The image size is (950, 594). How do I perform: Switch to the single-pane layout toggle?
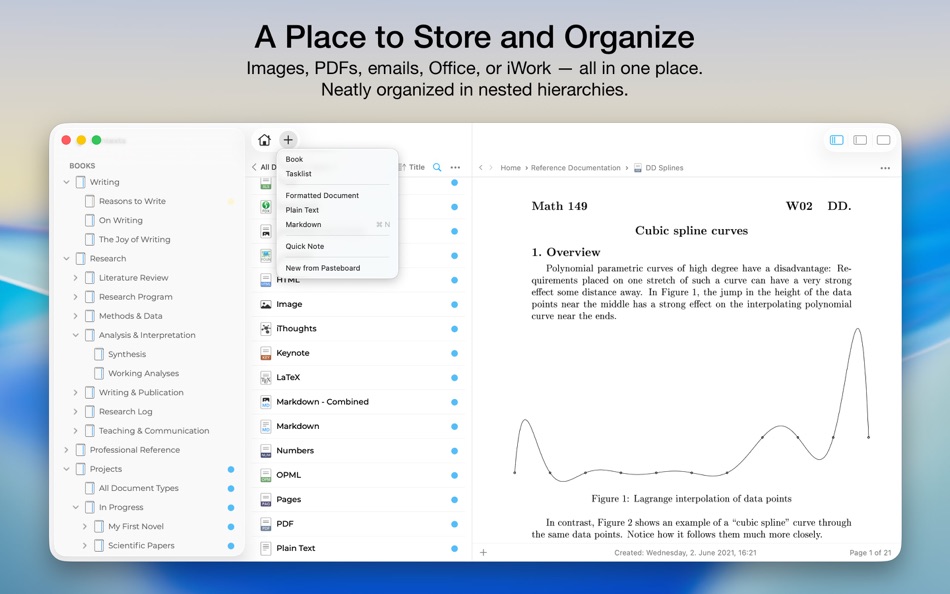click(x=882, y=140)
